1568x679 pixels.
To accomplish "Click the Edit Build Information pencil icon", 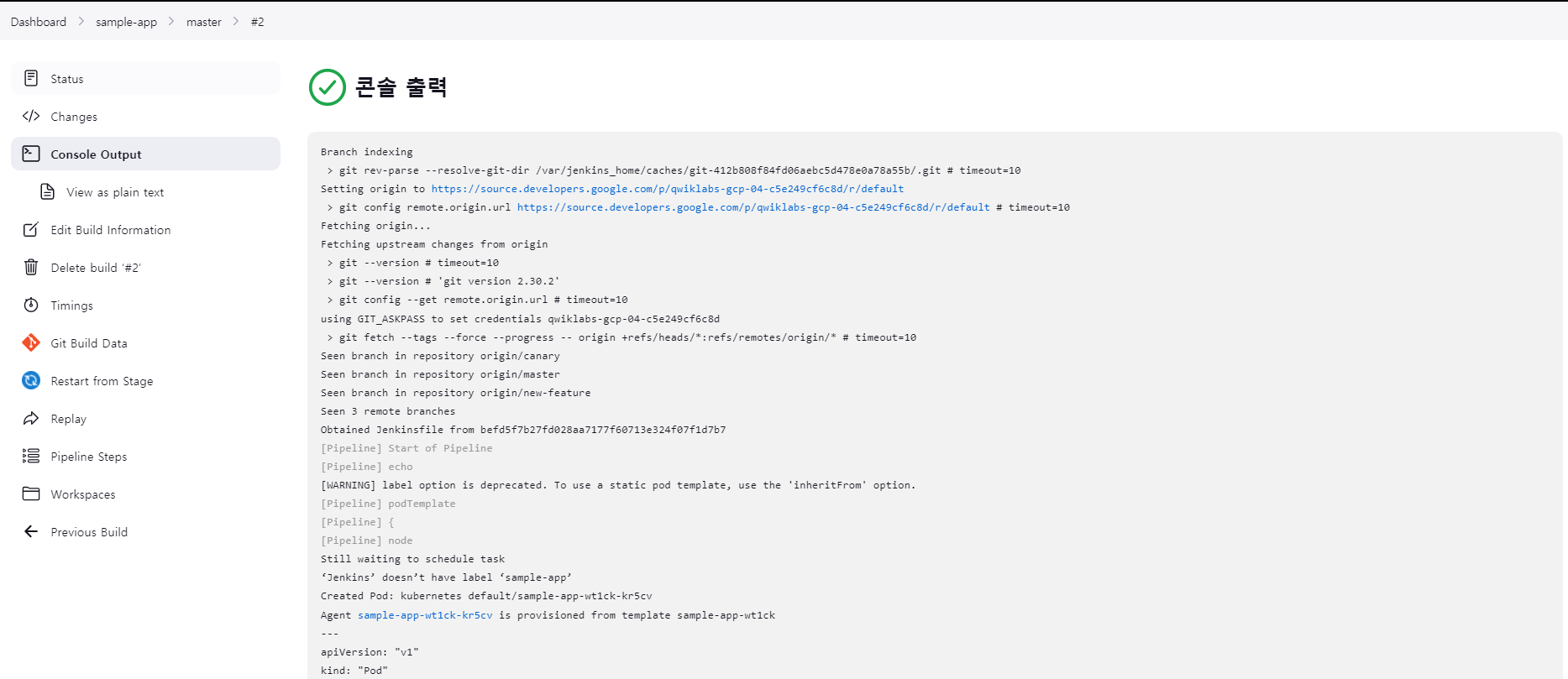I will pyautogui.click(x=31, y=229).
